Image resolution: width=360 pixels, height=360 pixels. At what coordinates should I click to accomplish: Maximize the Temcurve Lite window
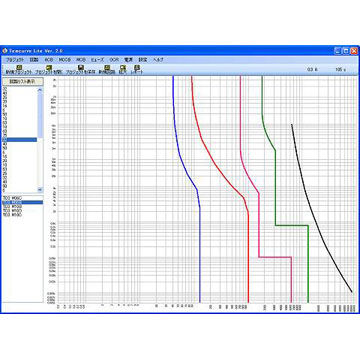click(346, 51)
